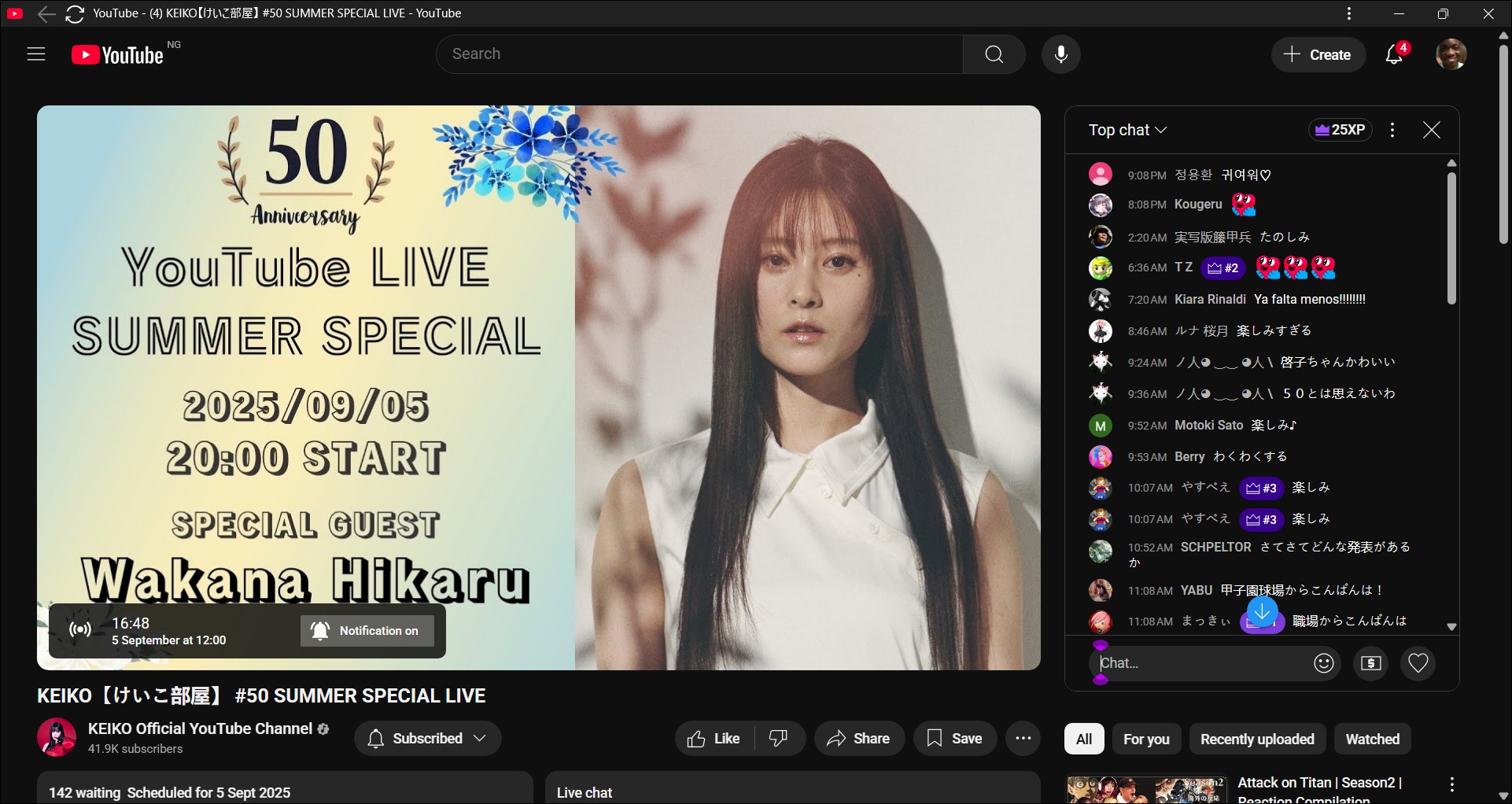Screen dimensions: 1512x804
Task: Open Attack on Titan video thumbnail
Action: point(1146,790)
